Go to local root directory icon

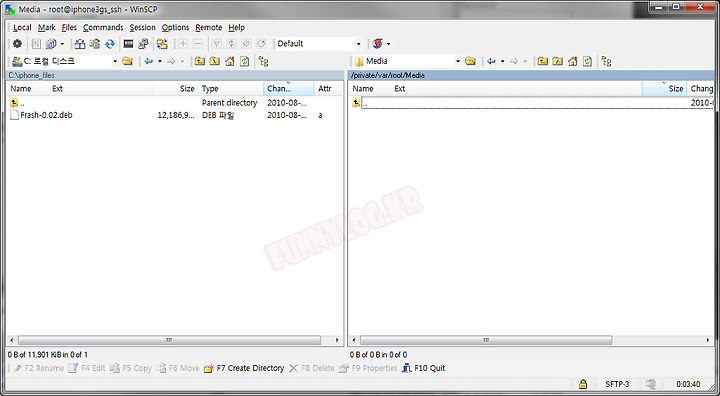(214, 61)
